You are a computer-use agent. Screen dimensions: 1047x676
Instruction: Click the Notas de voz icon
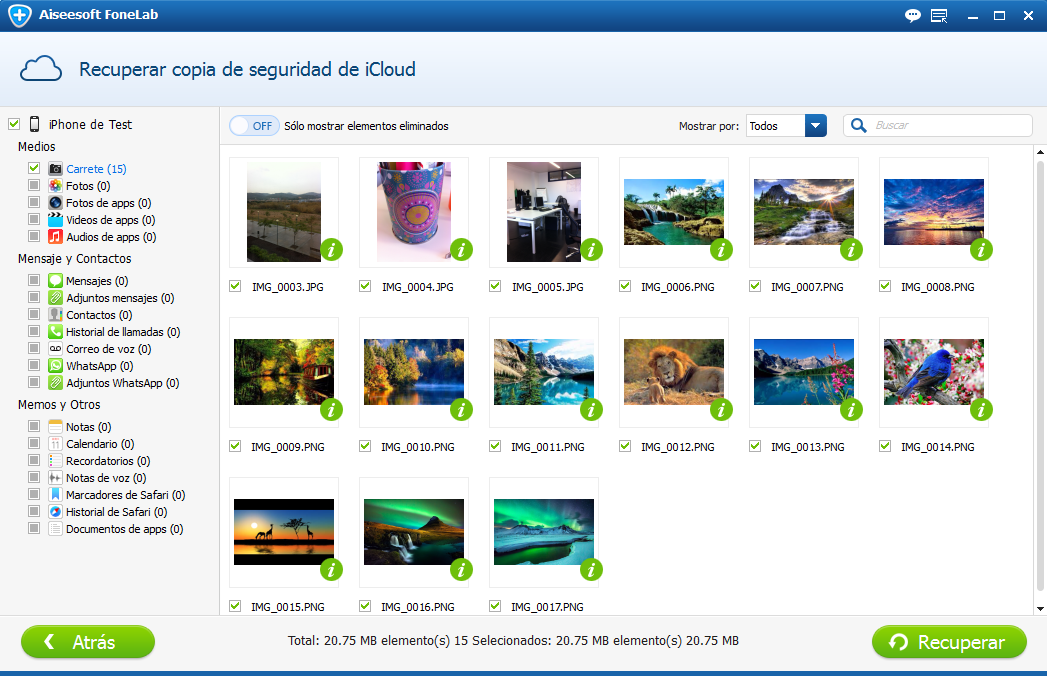(x=55, y=478)
